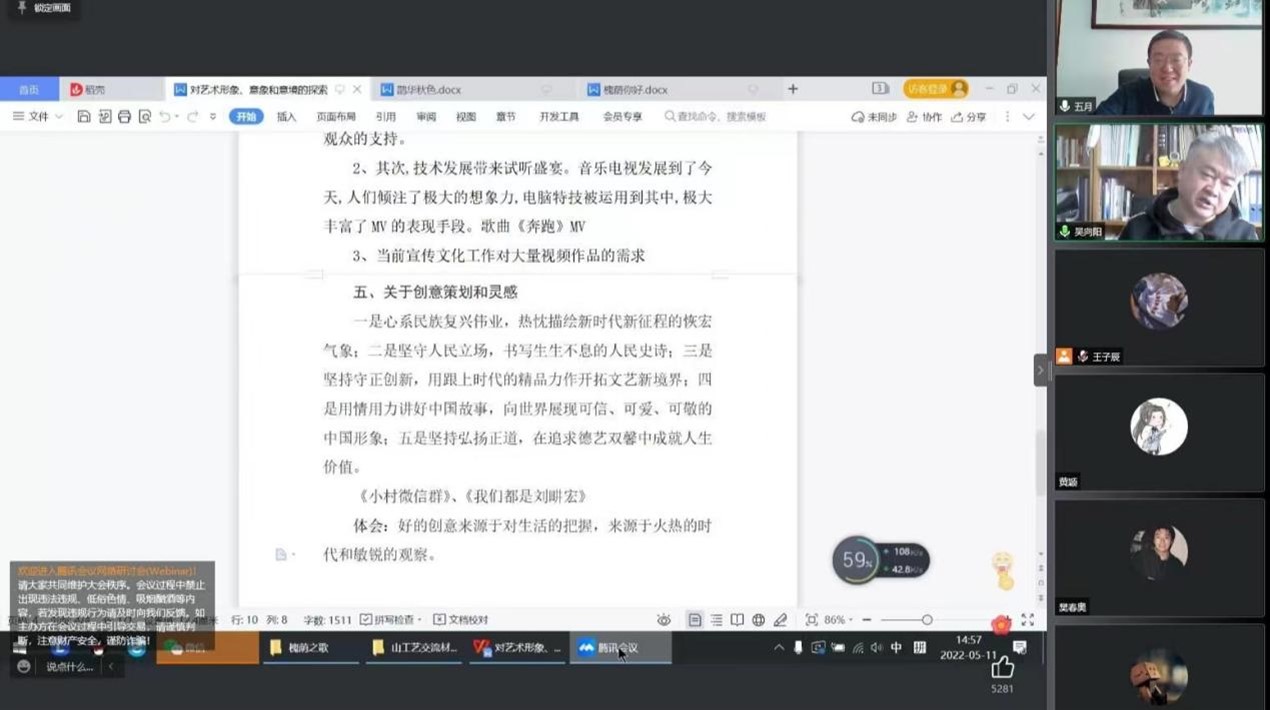Switch to outline view icon
This screenshot has height=710, width=1270.
[x=716, y=620]
